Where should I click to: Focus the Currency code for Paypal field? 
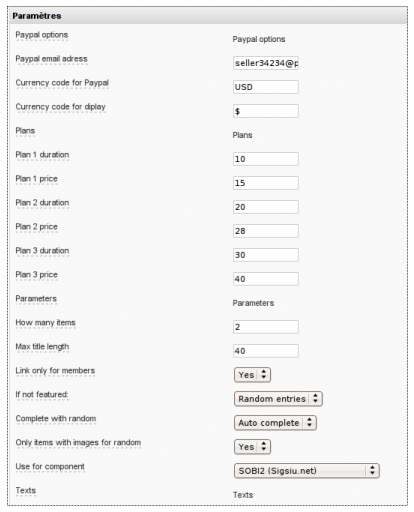pos(266,87)
